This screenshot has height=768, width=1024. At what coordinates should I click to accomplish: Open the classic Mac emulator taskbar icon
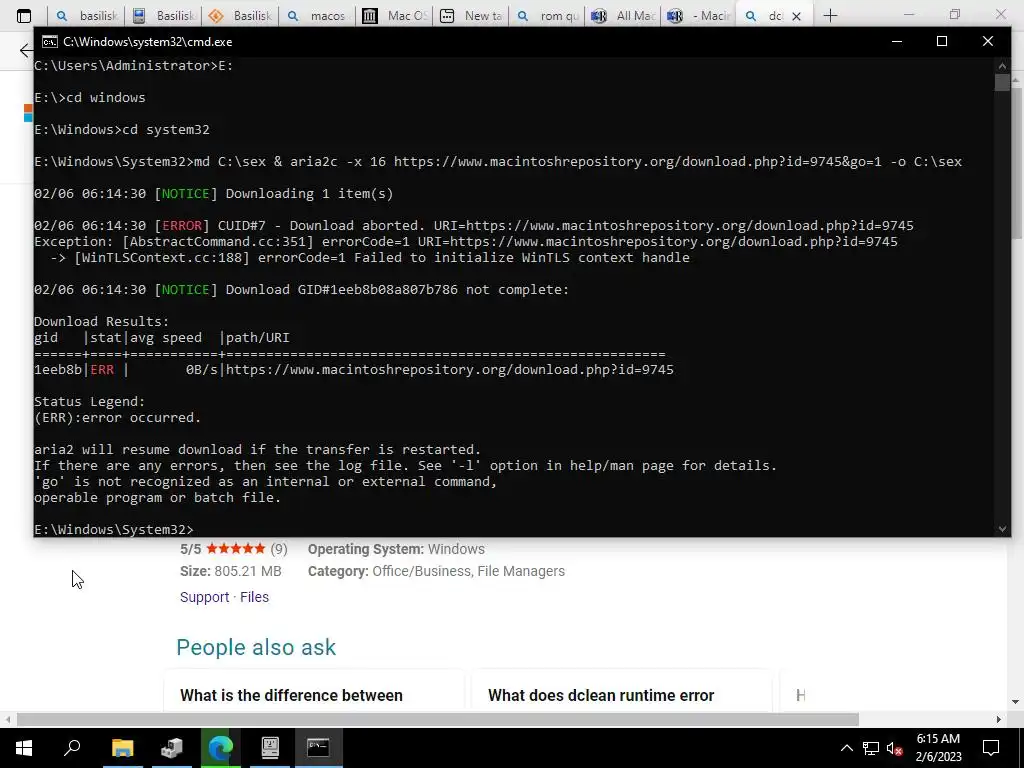[270, 747]
